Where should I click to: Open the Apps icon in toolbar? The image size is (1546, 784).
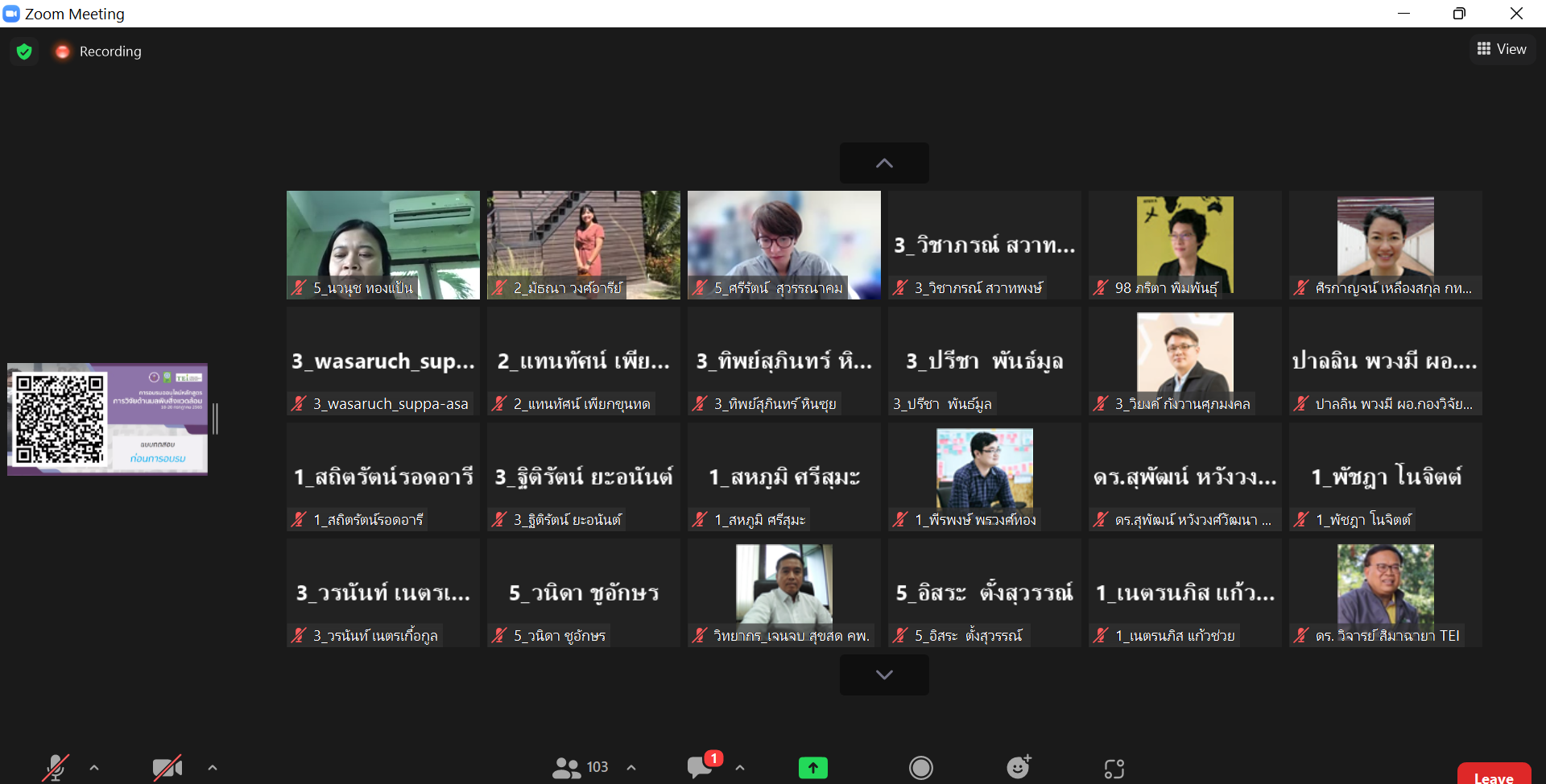tap(1114, 769)
